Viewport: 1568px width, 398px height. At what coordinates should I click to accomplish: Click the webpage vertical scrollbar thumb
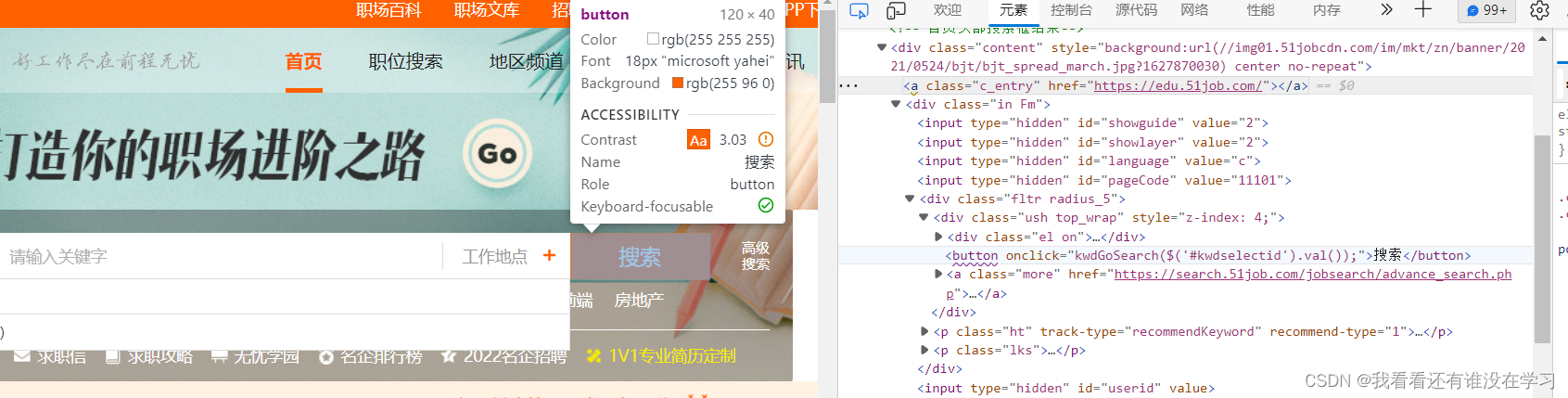(828, 56)
